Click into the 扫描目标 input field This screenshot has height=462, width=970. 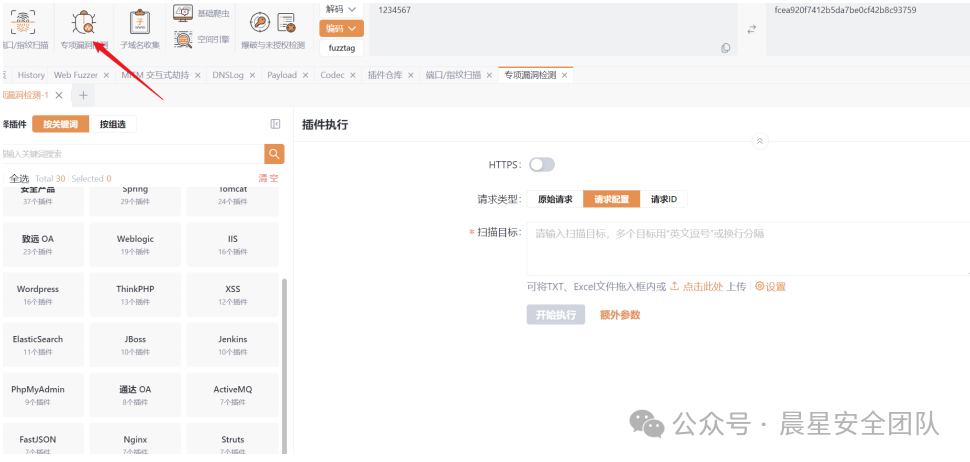tap(748, 248)
